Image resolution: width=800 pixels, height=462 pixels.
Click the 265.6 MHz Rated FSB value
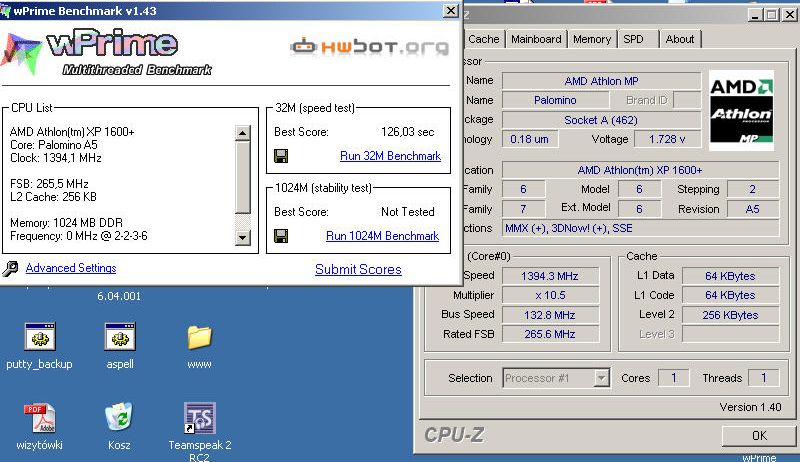coord(550,335)
